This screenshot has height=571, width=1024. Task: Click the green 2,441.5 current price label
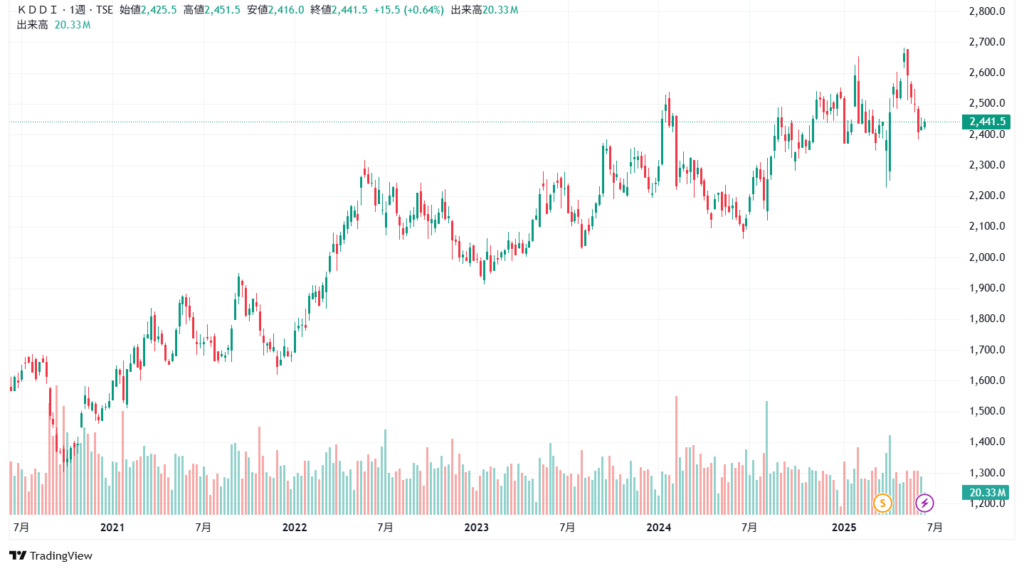[986, 122]
